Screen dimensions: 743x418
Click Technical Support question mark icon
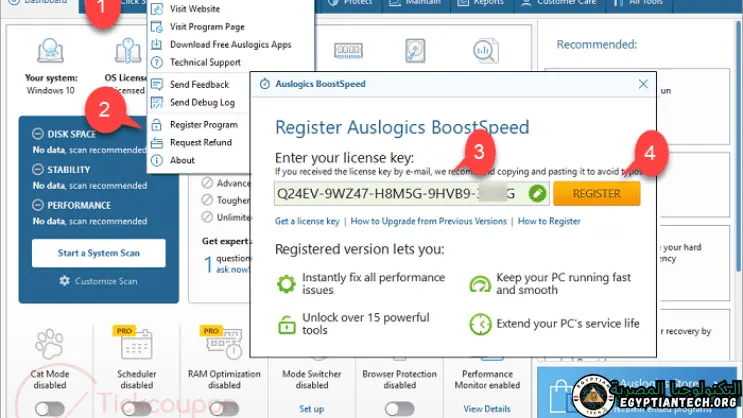point(157,62)
